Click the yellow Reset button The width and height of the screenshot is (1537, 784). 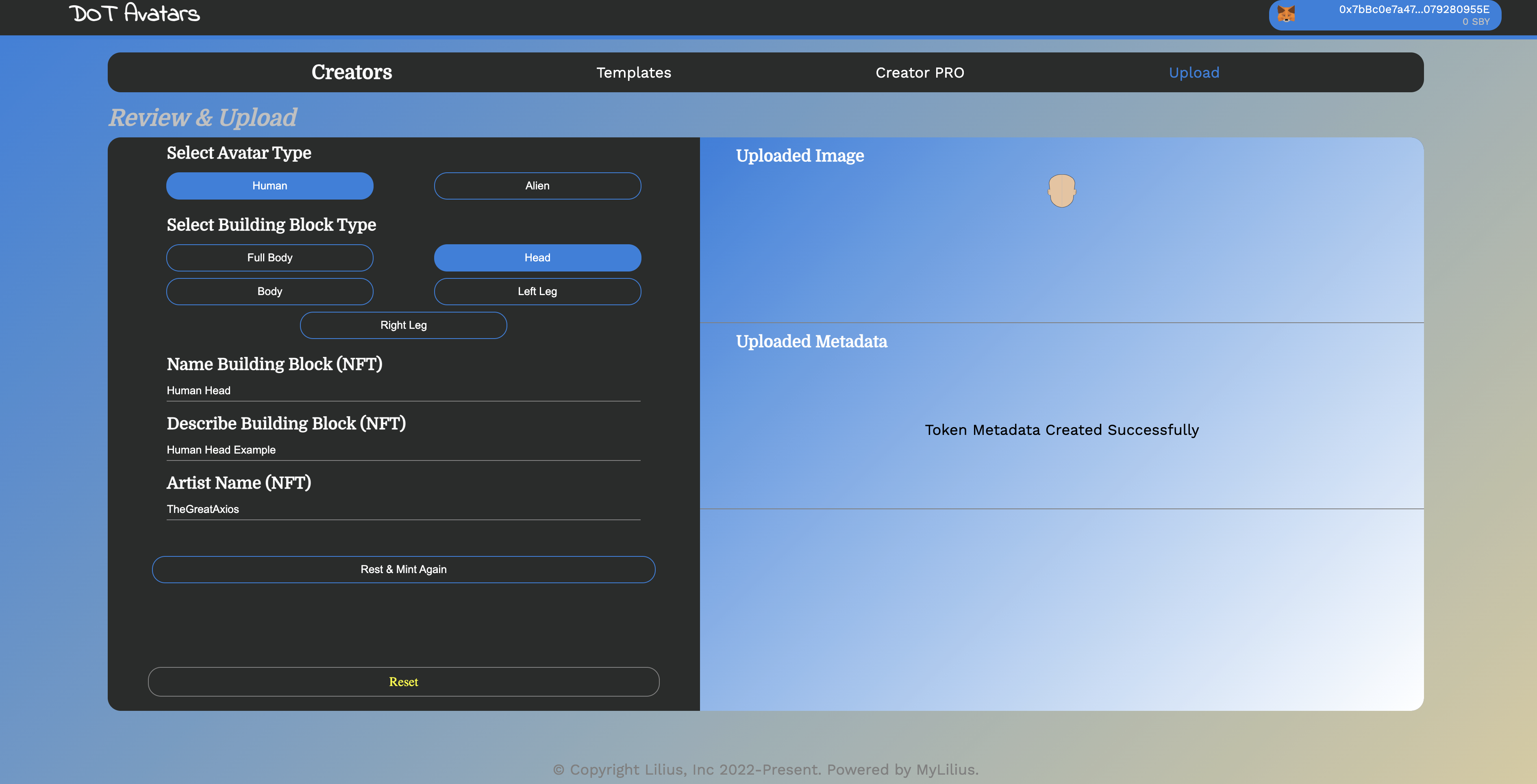[403, 681]
